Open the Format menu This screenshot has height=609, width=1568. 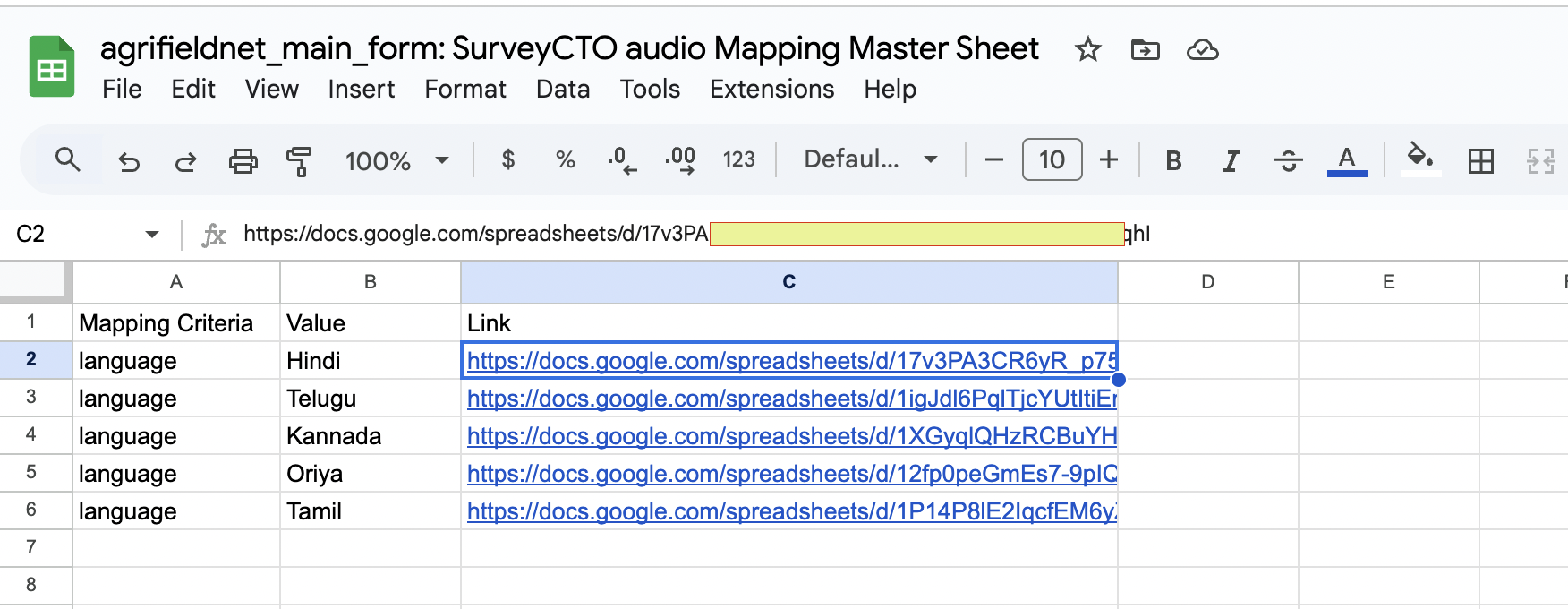[465, 89]
